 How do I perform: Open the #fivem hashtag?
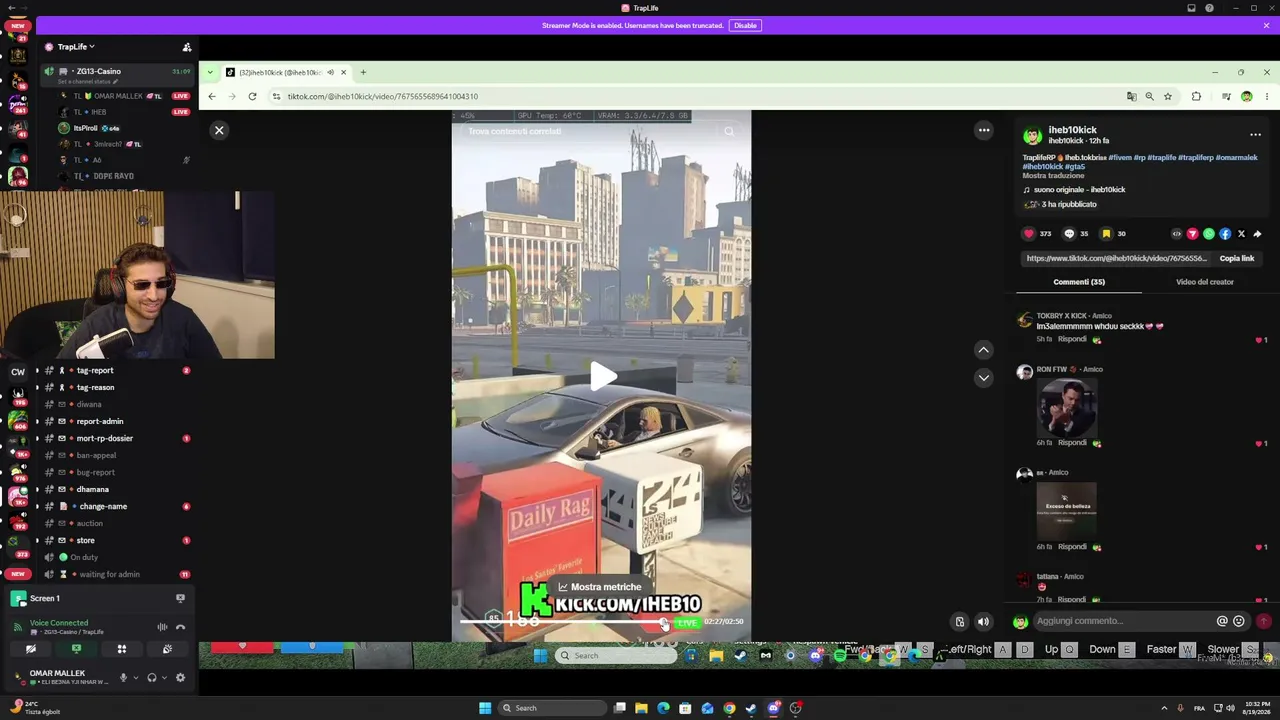click(x=1118, y=158)
